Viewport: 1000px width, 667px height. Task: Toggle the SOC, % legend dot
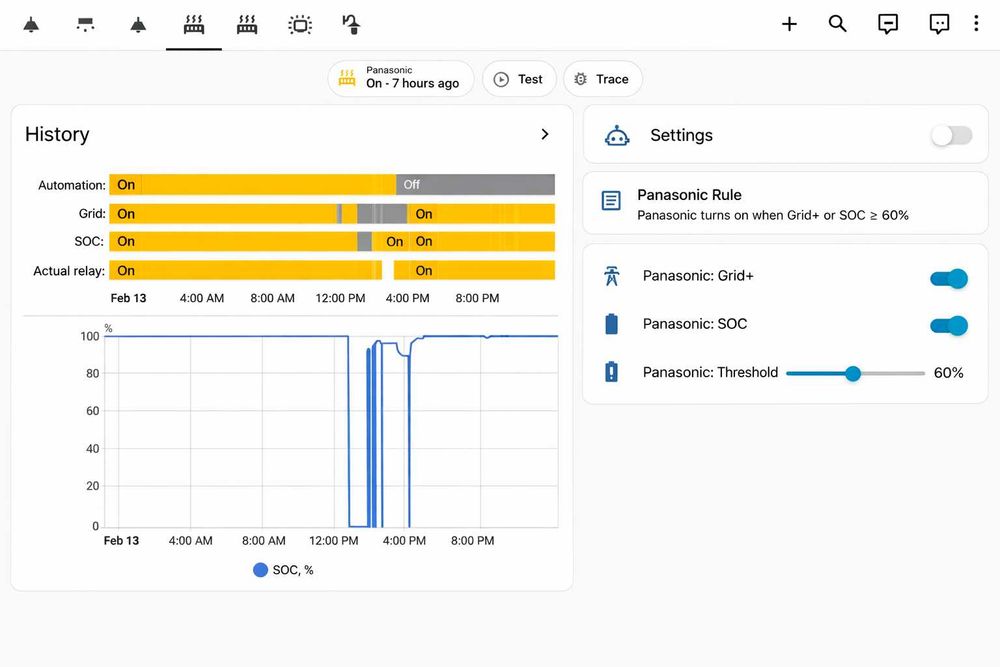[x=260, y=570]
